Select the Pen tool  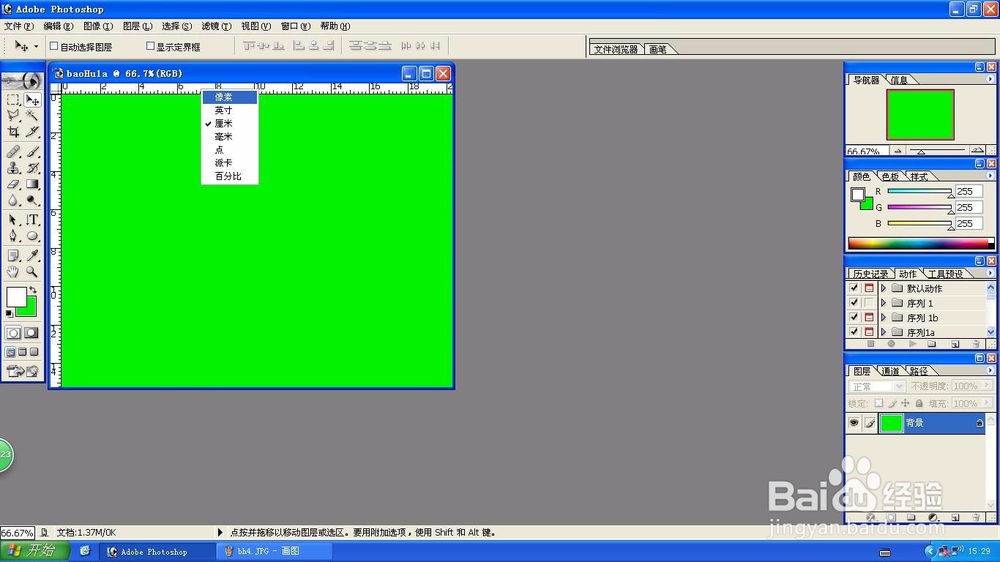(x=13, y=235)
